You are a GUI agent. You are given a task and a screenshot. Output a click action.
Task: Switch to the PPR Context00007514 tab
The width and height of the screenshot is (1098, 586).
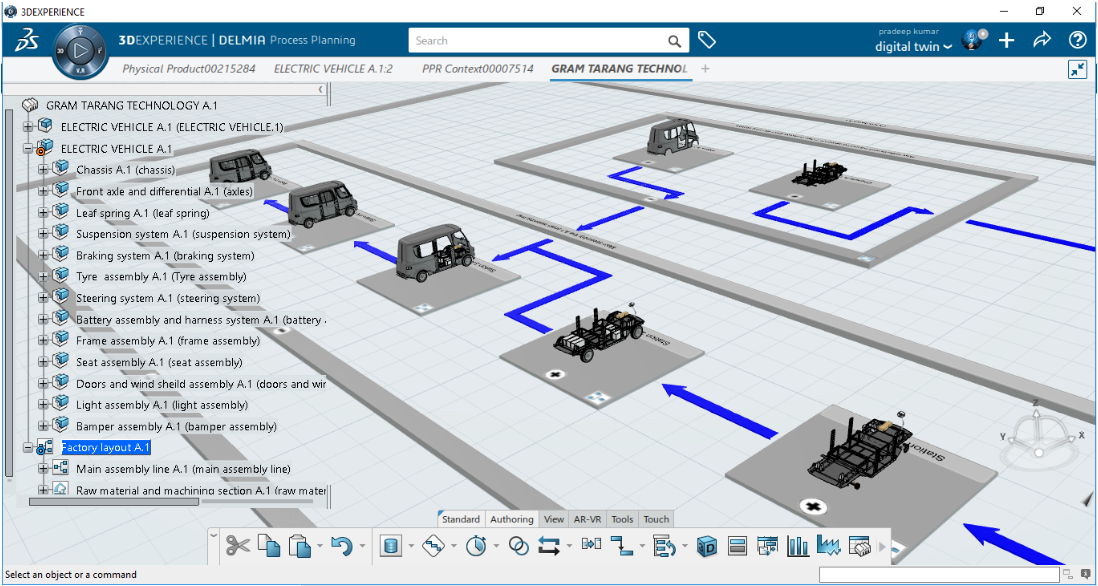click(x=478, y=69)
